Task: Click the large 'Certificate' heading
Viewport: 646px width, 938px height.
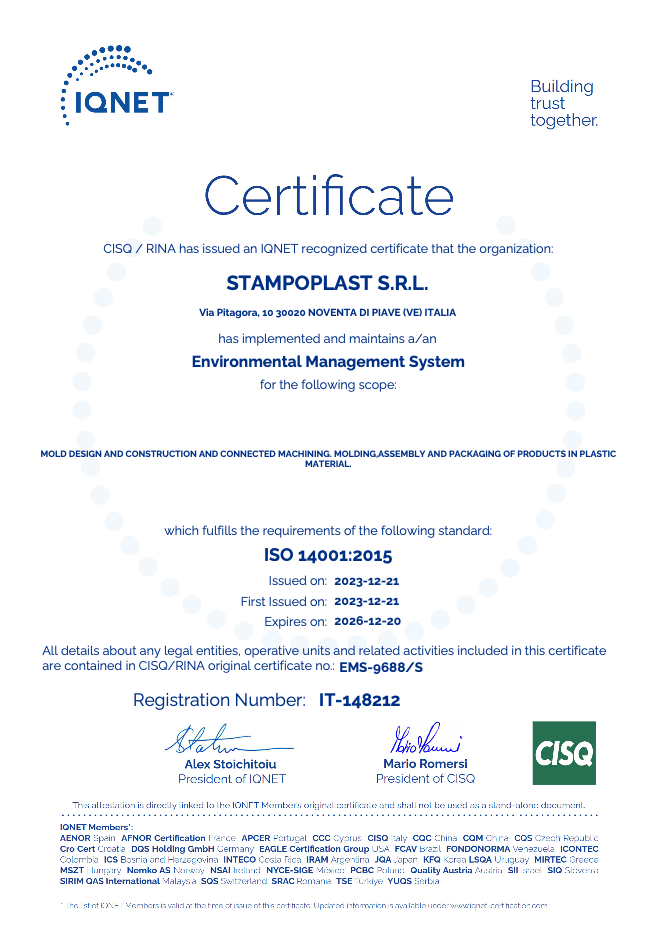Action: (x=328, y=196)
